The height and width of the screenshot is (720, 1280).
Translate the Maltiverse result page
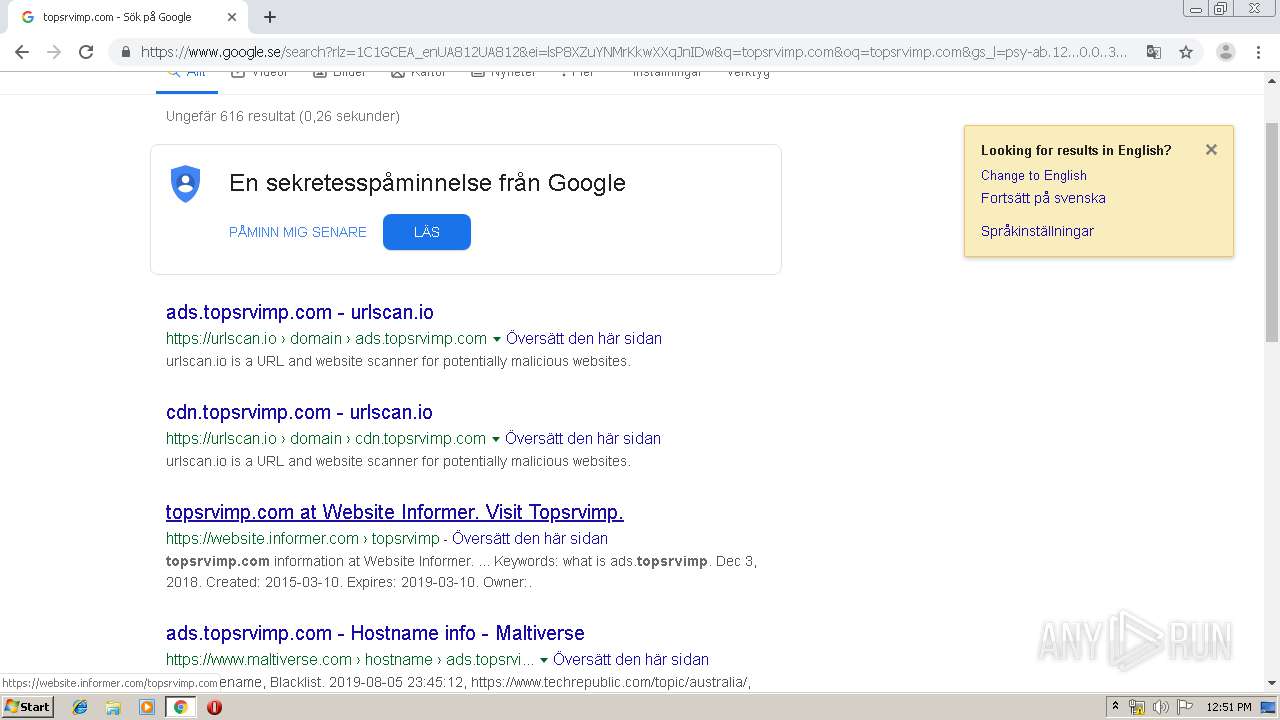click(x=631, y=659)
